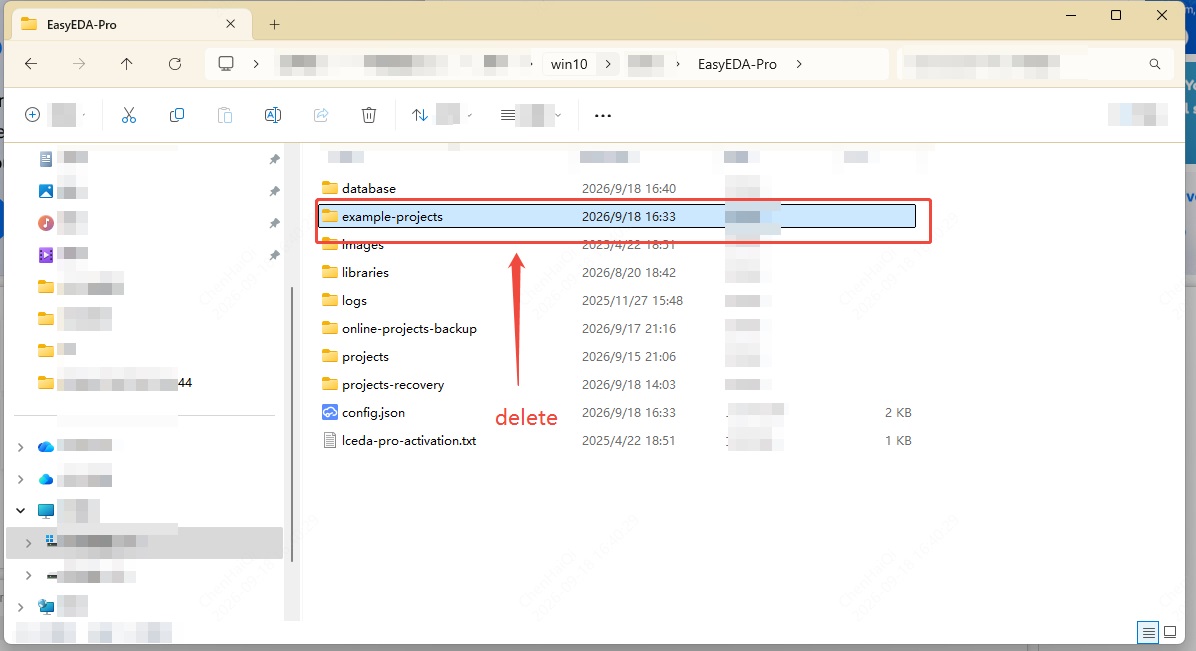This screenshot has width=1196, height=651.
Task: Click the Share icon in toolbar
Action: (x=321, y=115)
